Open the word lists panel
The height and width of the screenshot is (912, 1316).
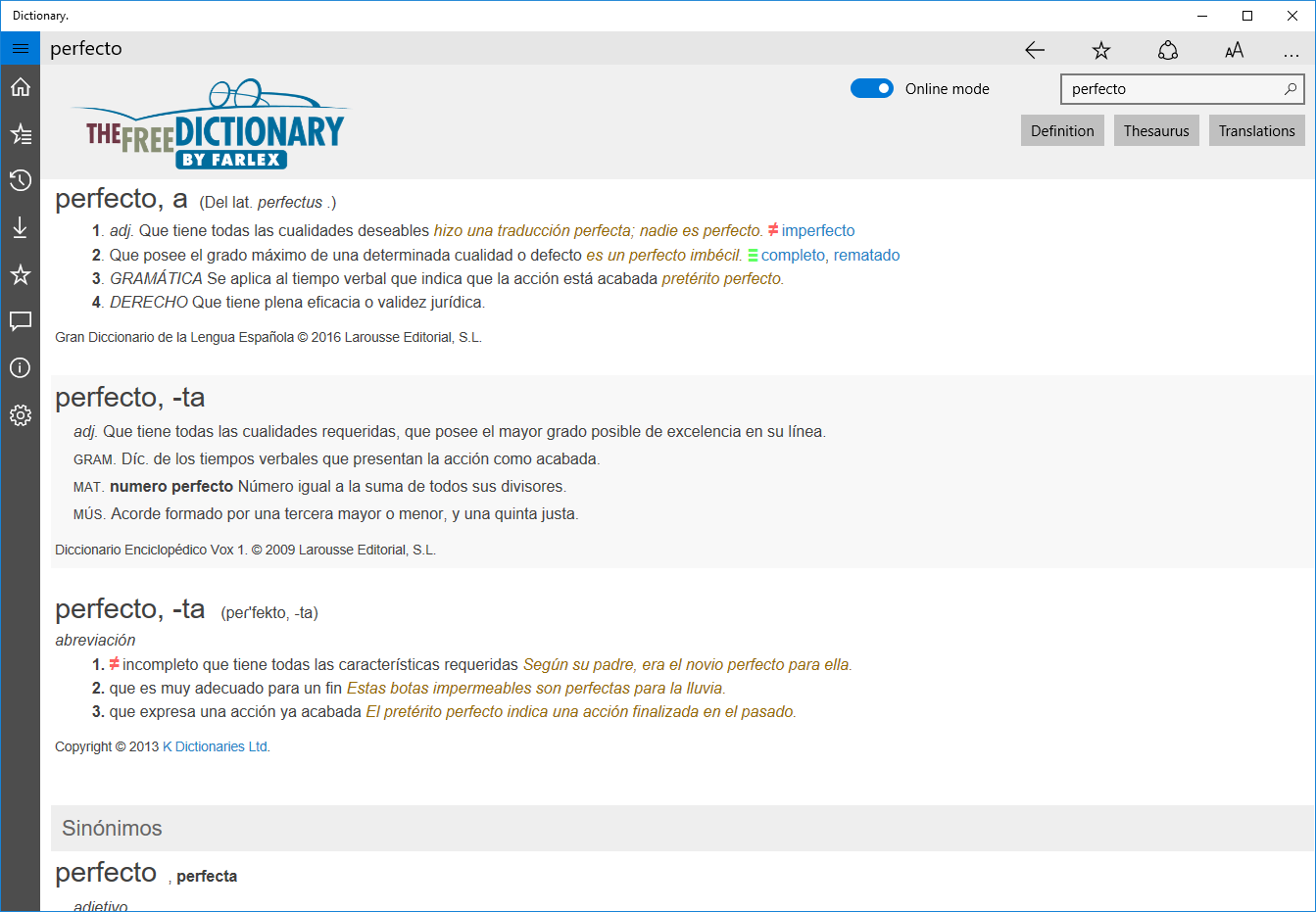click(20, 133)
